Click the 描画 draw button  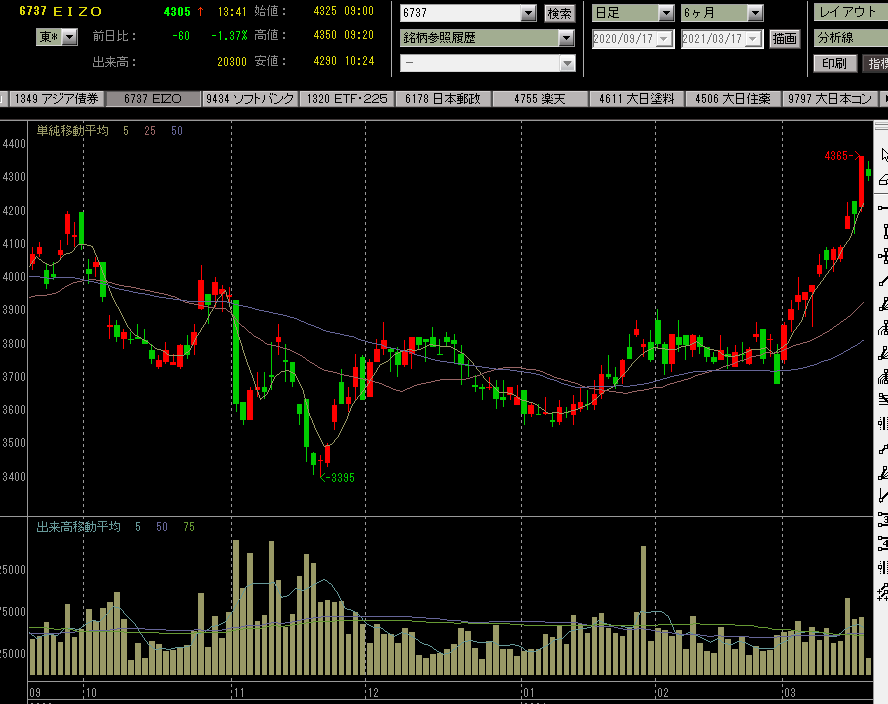point(785,39)
